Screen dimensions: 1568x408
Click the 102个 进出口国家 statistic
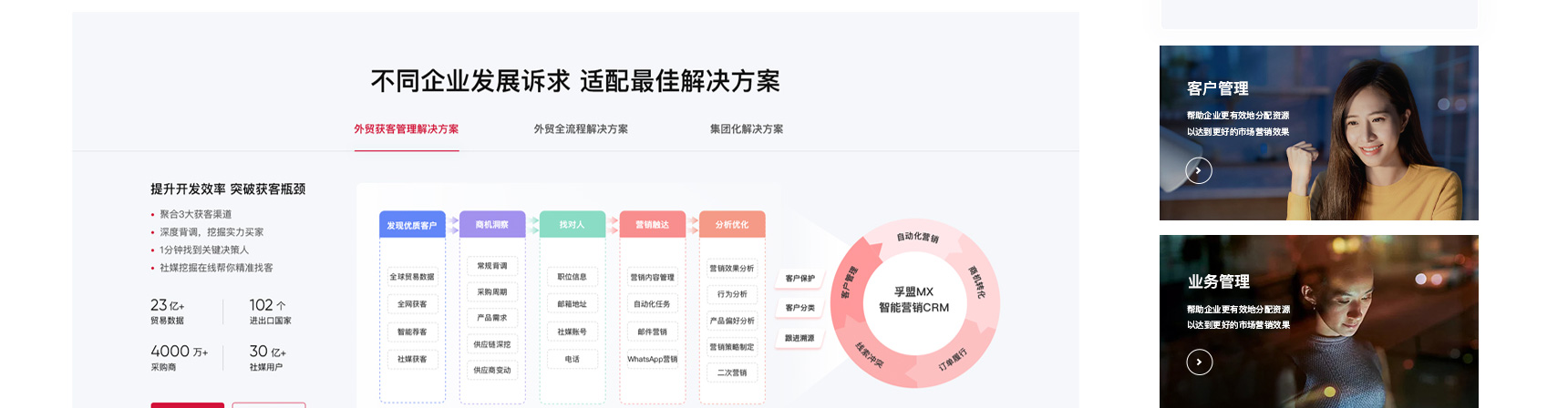click(271, 311)
